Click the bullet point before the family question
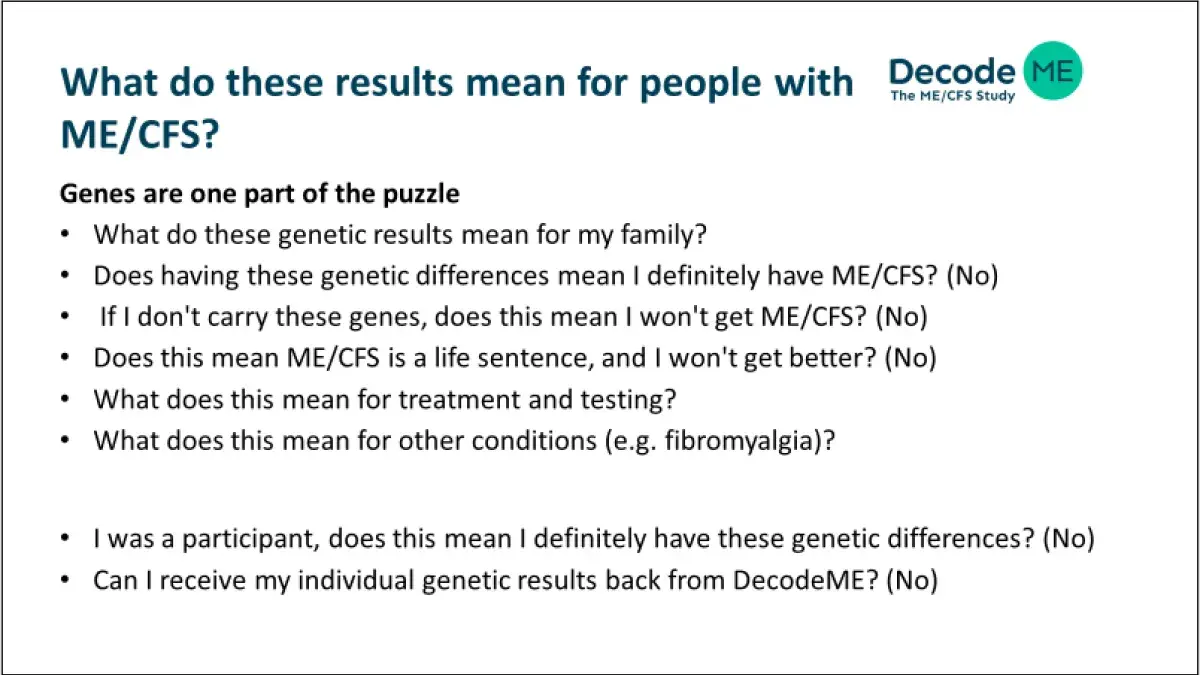 pos(65,235)
